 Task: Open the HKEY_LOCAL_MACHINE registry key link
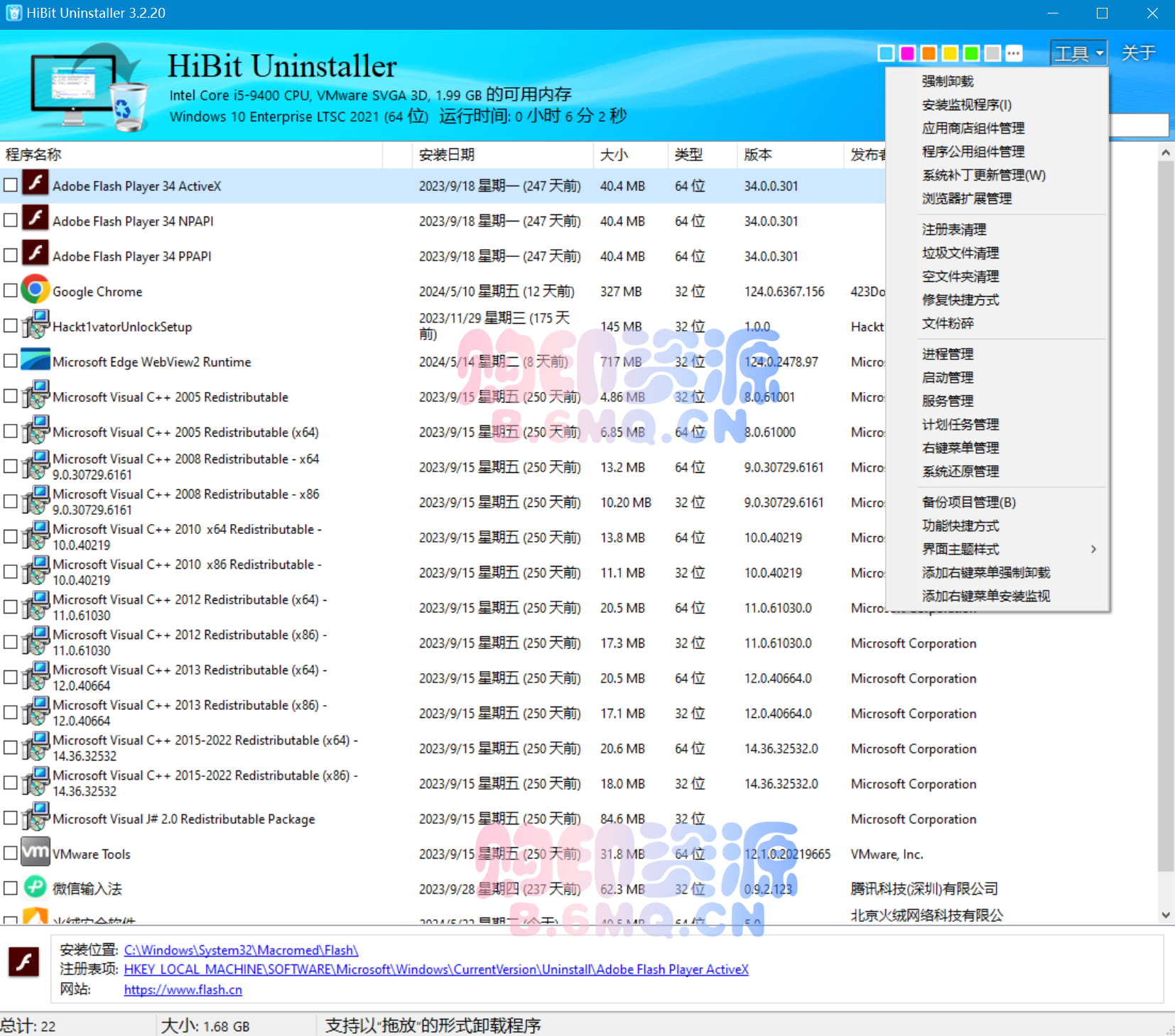436,969
